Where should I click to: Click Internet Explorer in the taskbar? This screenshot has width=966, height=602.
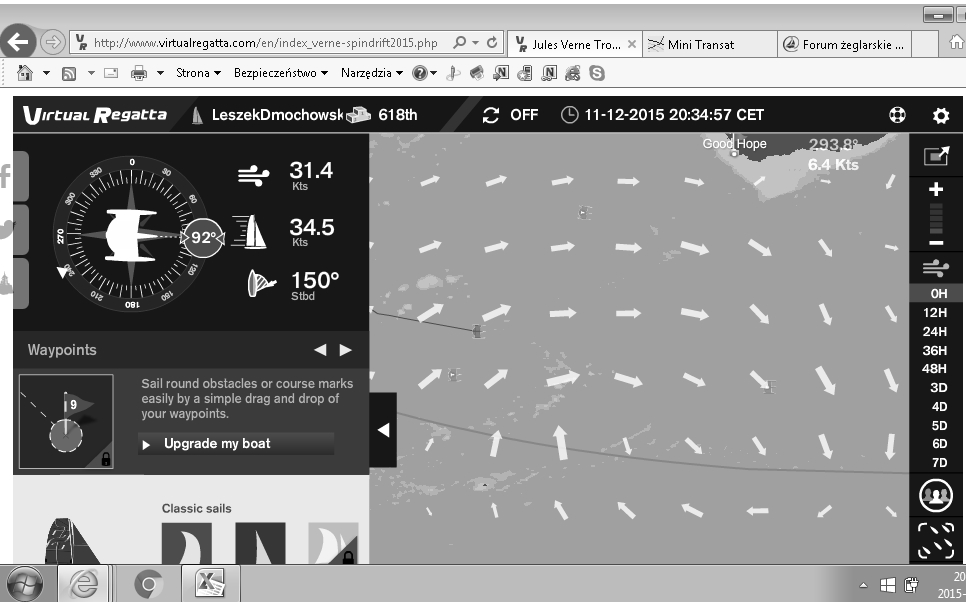point(83,584)
